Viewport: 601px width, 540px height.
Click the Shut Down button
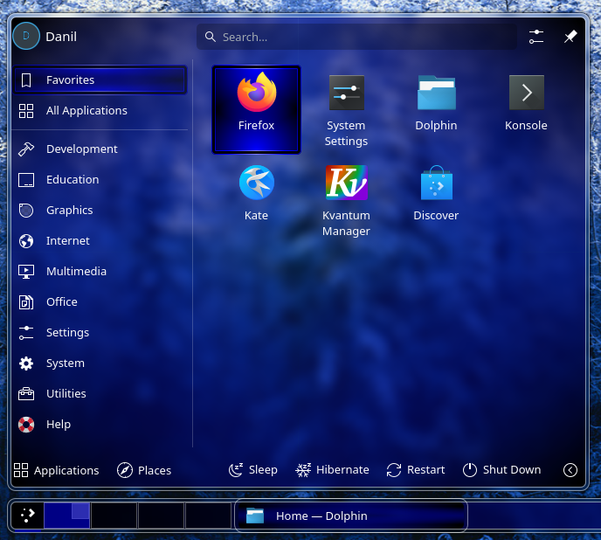(x=502, y=470)
